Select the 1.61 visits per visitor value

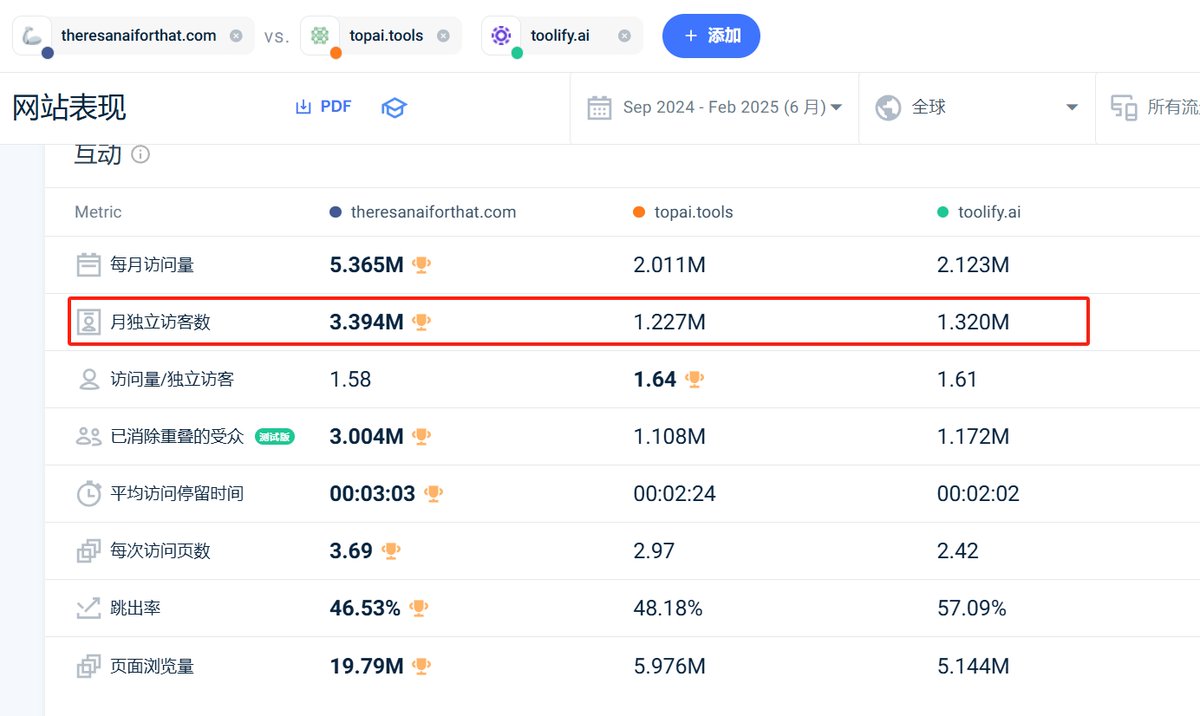[957, 379]
